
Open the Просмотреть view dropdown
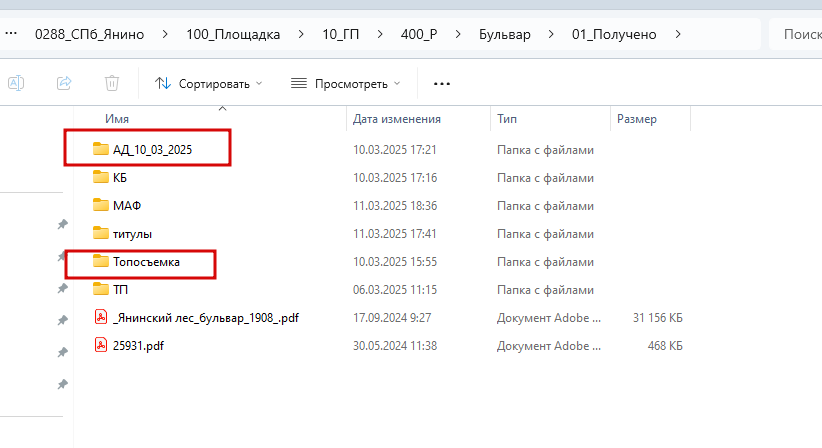tap(346, 84)
